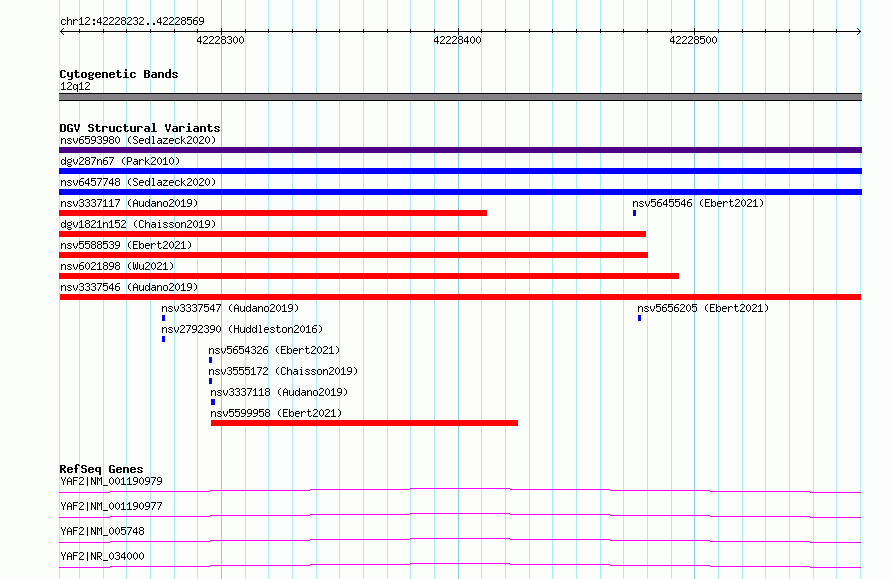
Task: Select the nsv3337117 (Audano2019) label
Action: pyautogui.click(x=129, y=203)
